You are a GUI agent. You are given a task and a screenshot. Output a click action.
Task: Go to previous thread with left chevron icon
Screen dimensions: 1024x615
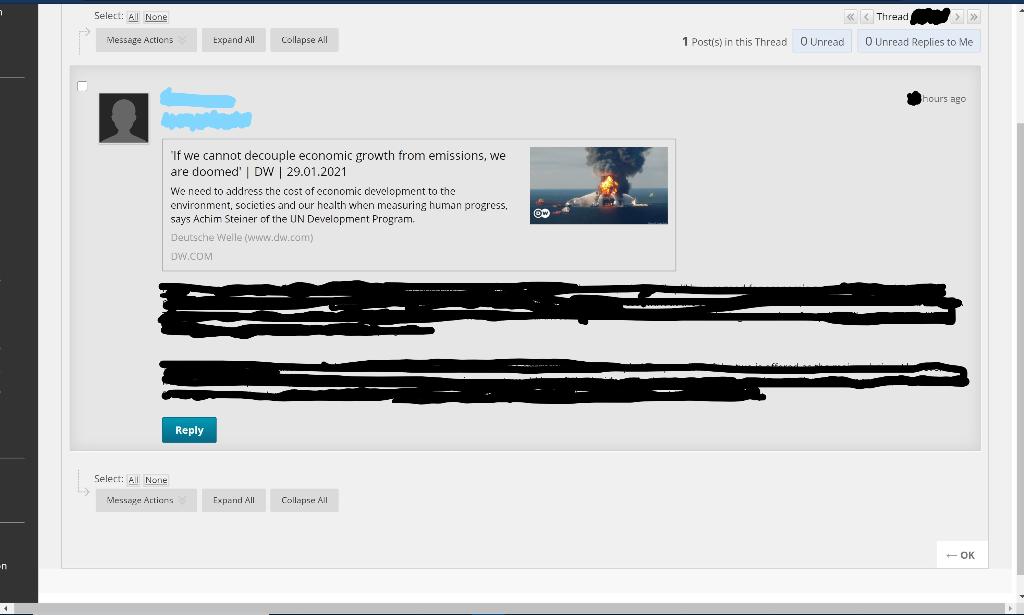(x=865, y=16)
